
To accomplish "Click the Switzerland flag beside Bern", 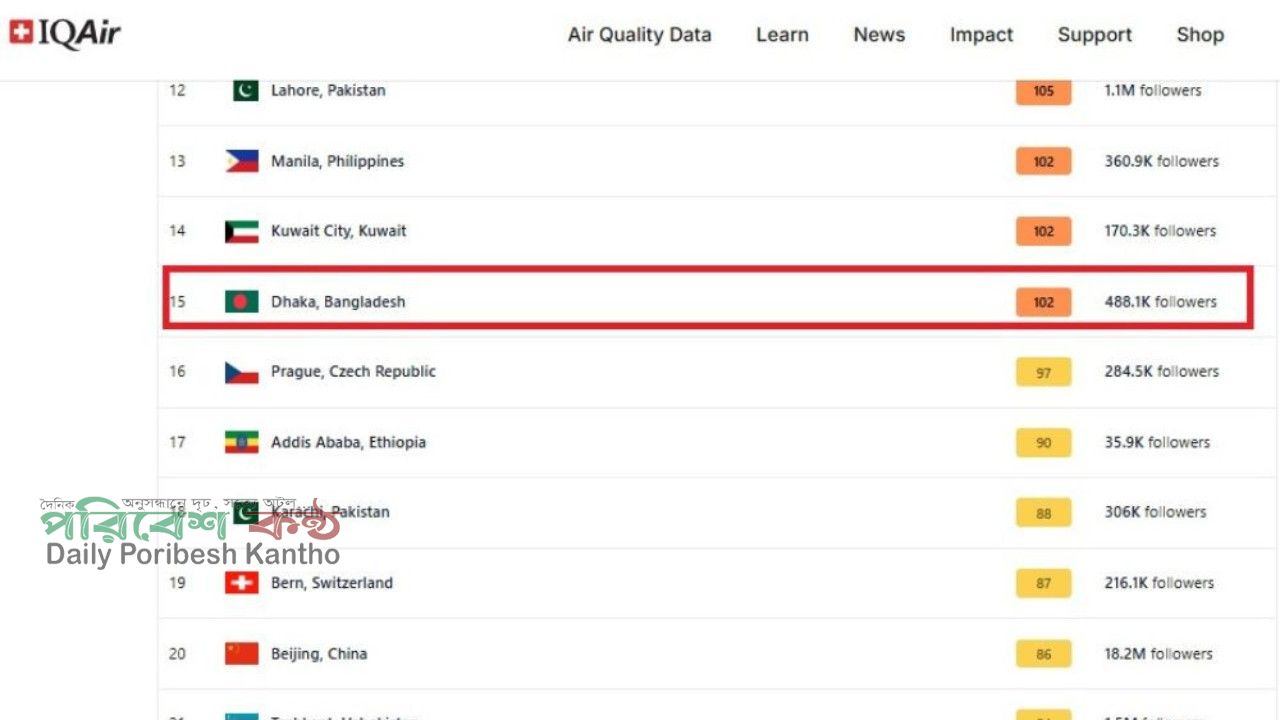I will point(242,583).
